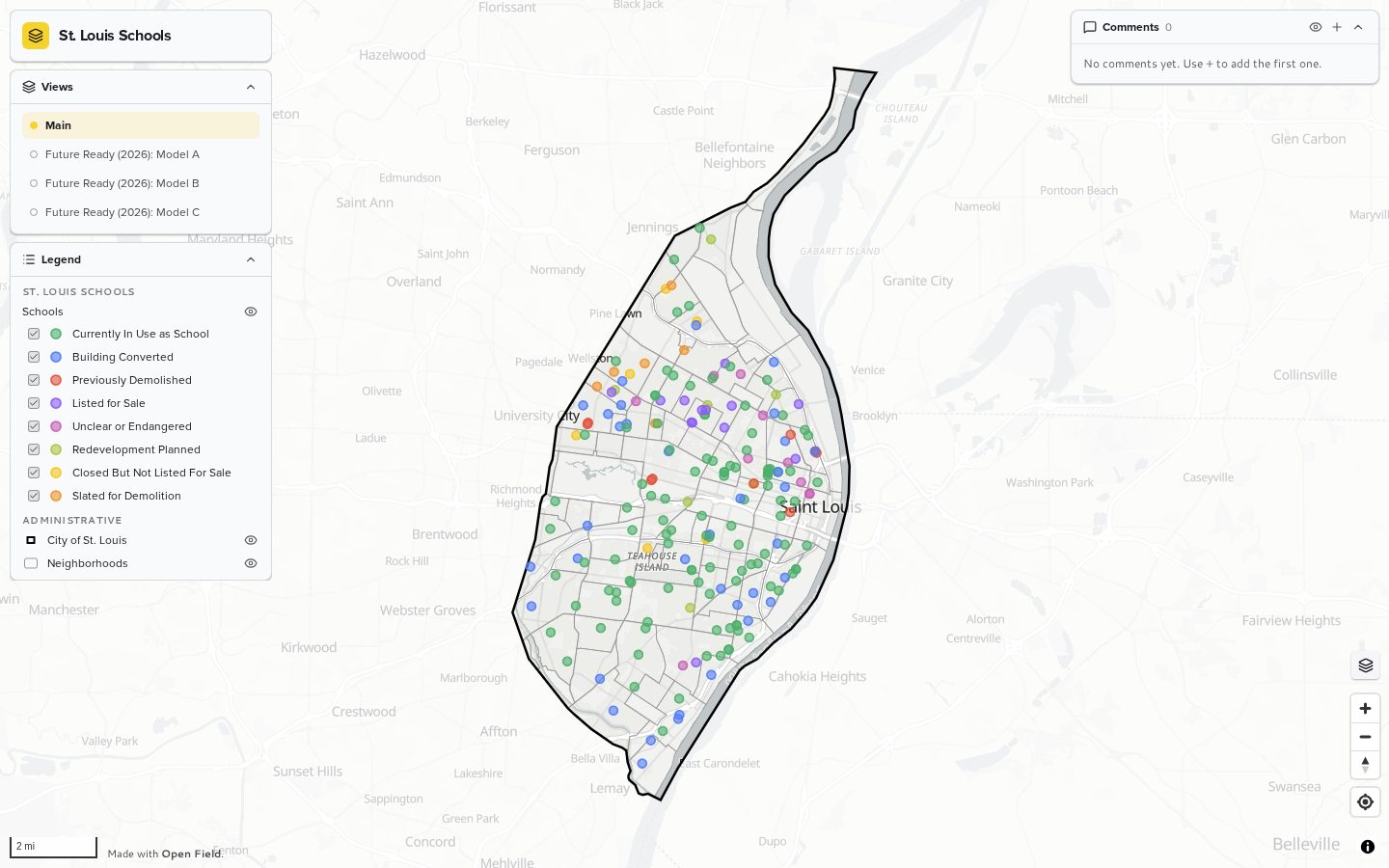Click the Comments speech bubble icon
The image size is (1389, 868).
1090,27
